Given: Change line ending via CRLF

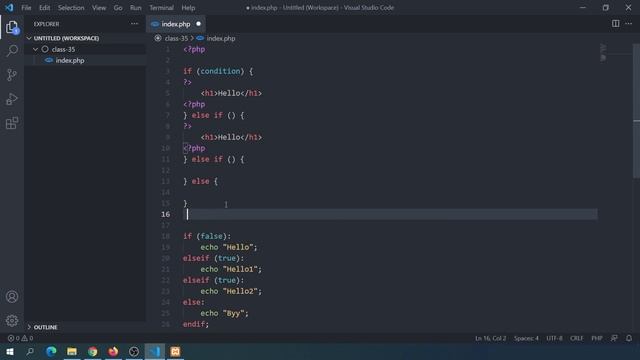Looking at the screenshot, I should pyautogui.click(x=576, y=338).
